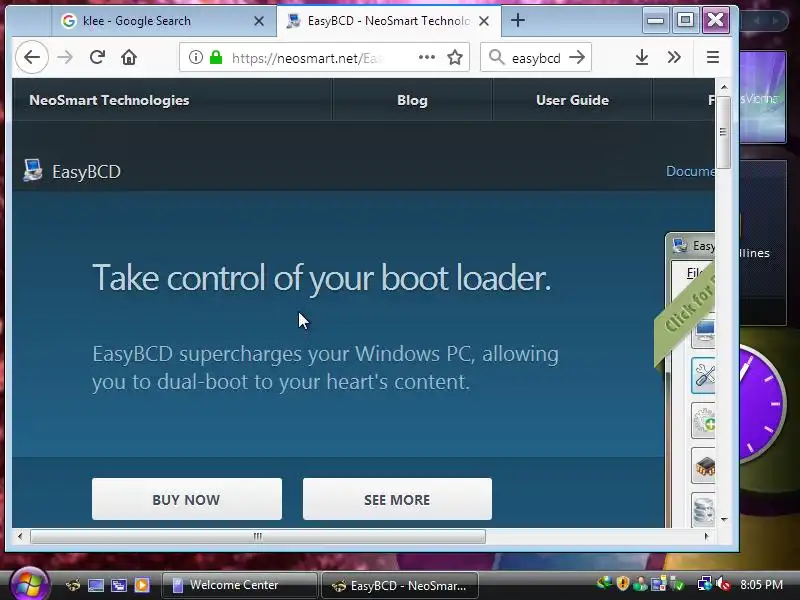Click the green Click for ribbon
Image resolution: width=800 pixels, height=600 pixels.
pyautogui.click(x=685, y=313)
